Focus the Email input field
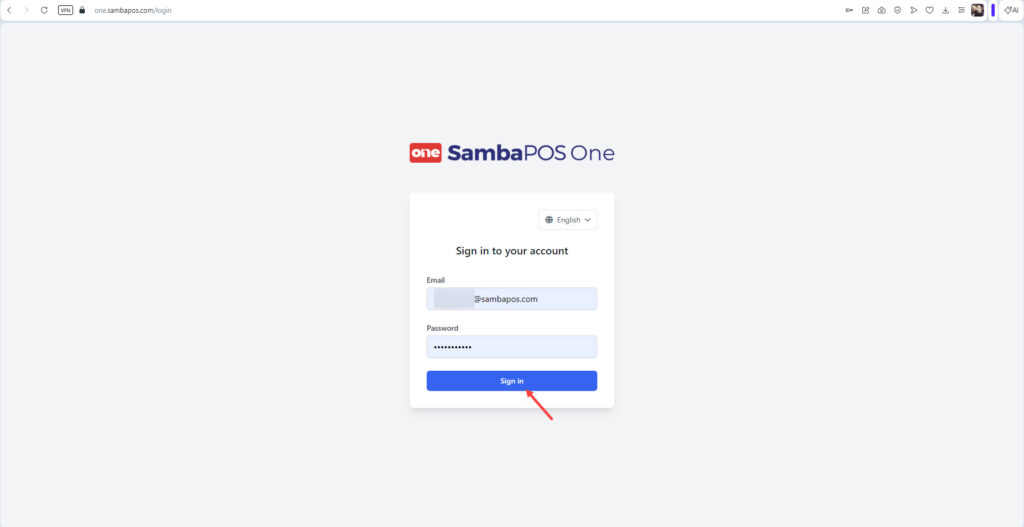Viewport: 1024px width, 527px height. pyautogui.click(x=511, y=299)
